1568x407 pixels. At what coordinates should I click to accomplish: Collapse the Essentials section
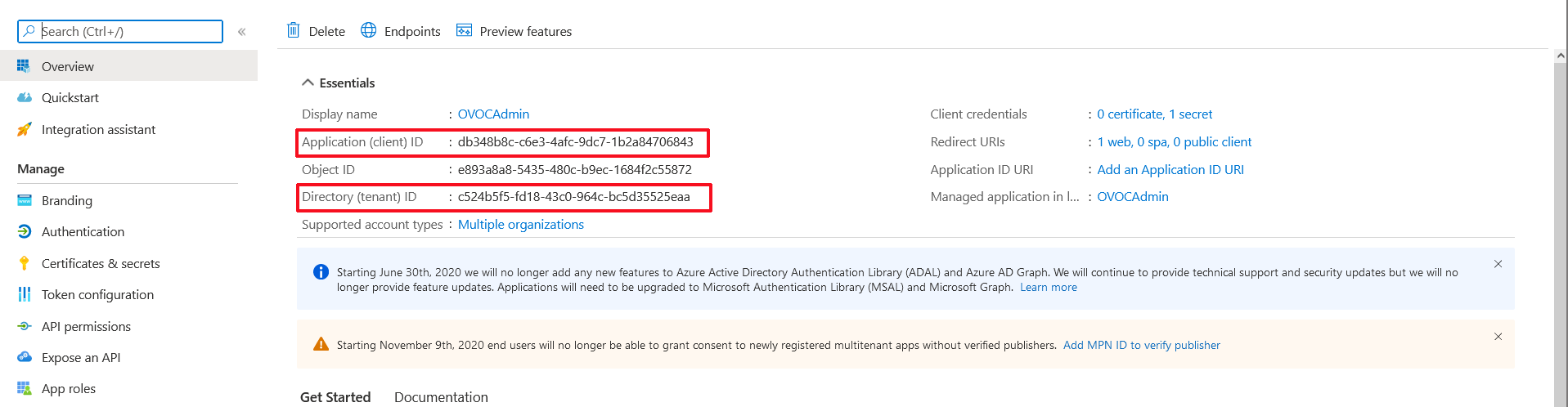[x=308, y=83]
